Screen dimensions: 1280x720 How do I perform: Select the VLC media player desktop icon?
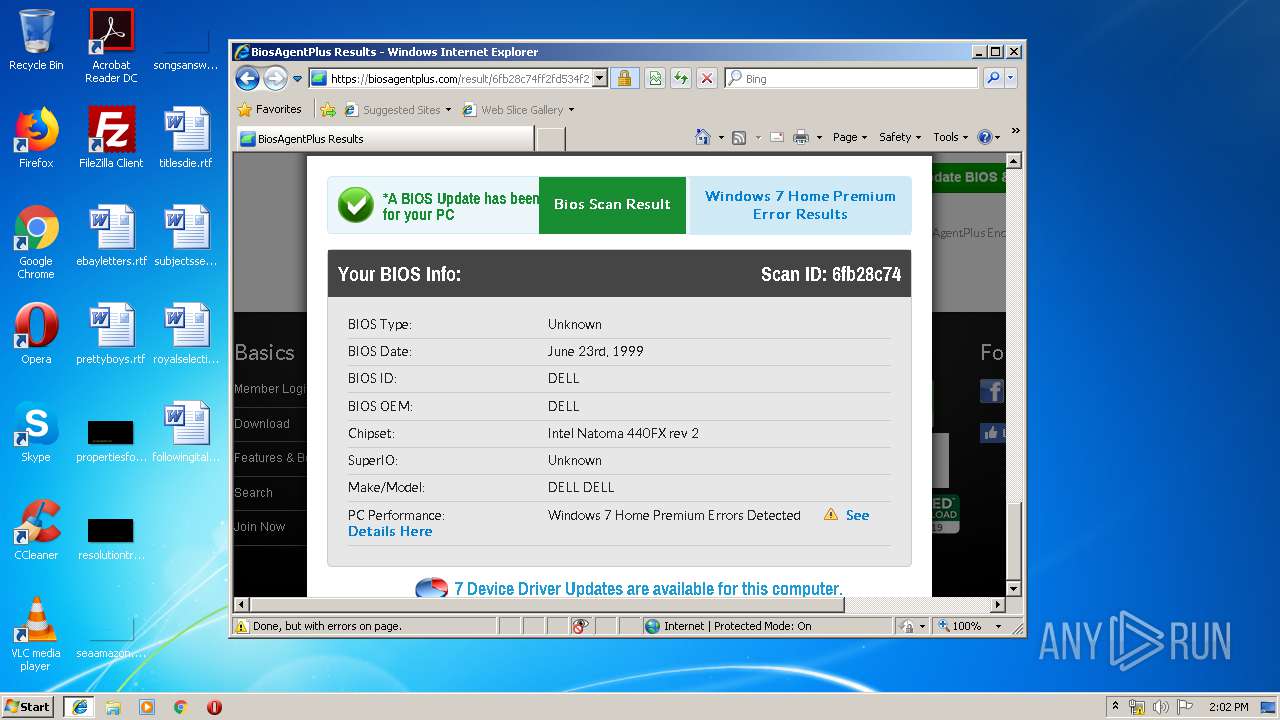click(x=36, y=634)
